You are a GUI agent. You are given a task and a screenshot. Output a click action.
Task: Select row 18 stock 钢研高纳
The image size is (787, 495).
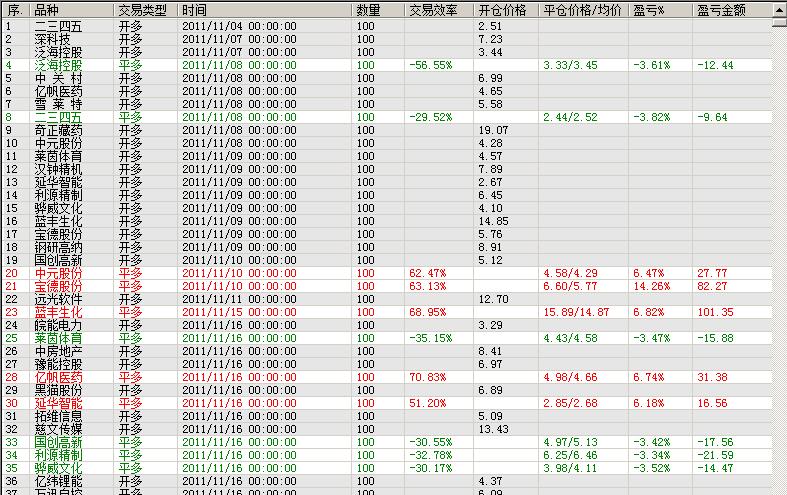[58, 248]
